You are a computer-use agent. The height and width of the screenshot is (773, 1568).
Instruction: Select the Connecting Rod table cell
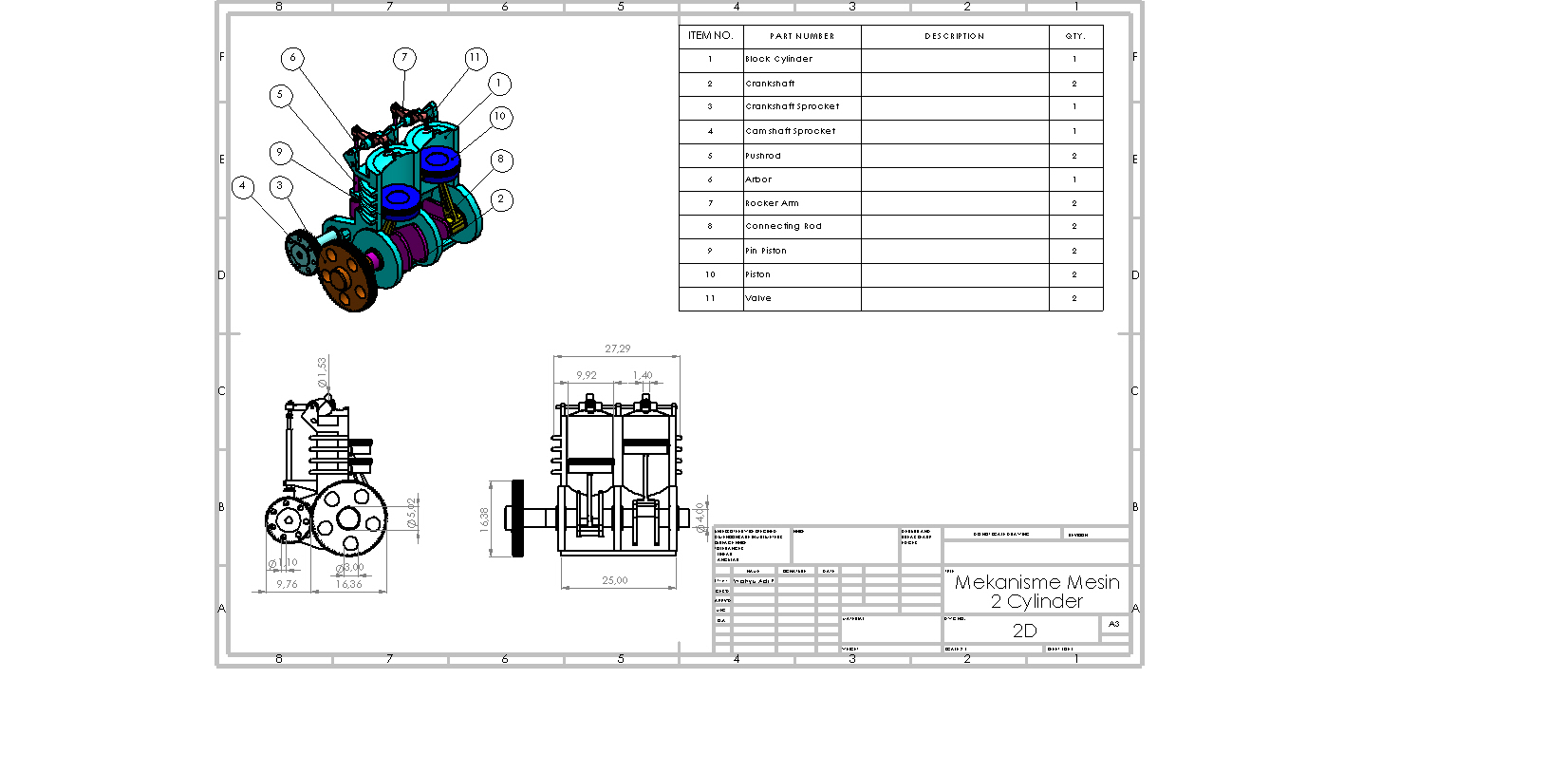coord(802,227)
